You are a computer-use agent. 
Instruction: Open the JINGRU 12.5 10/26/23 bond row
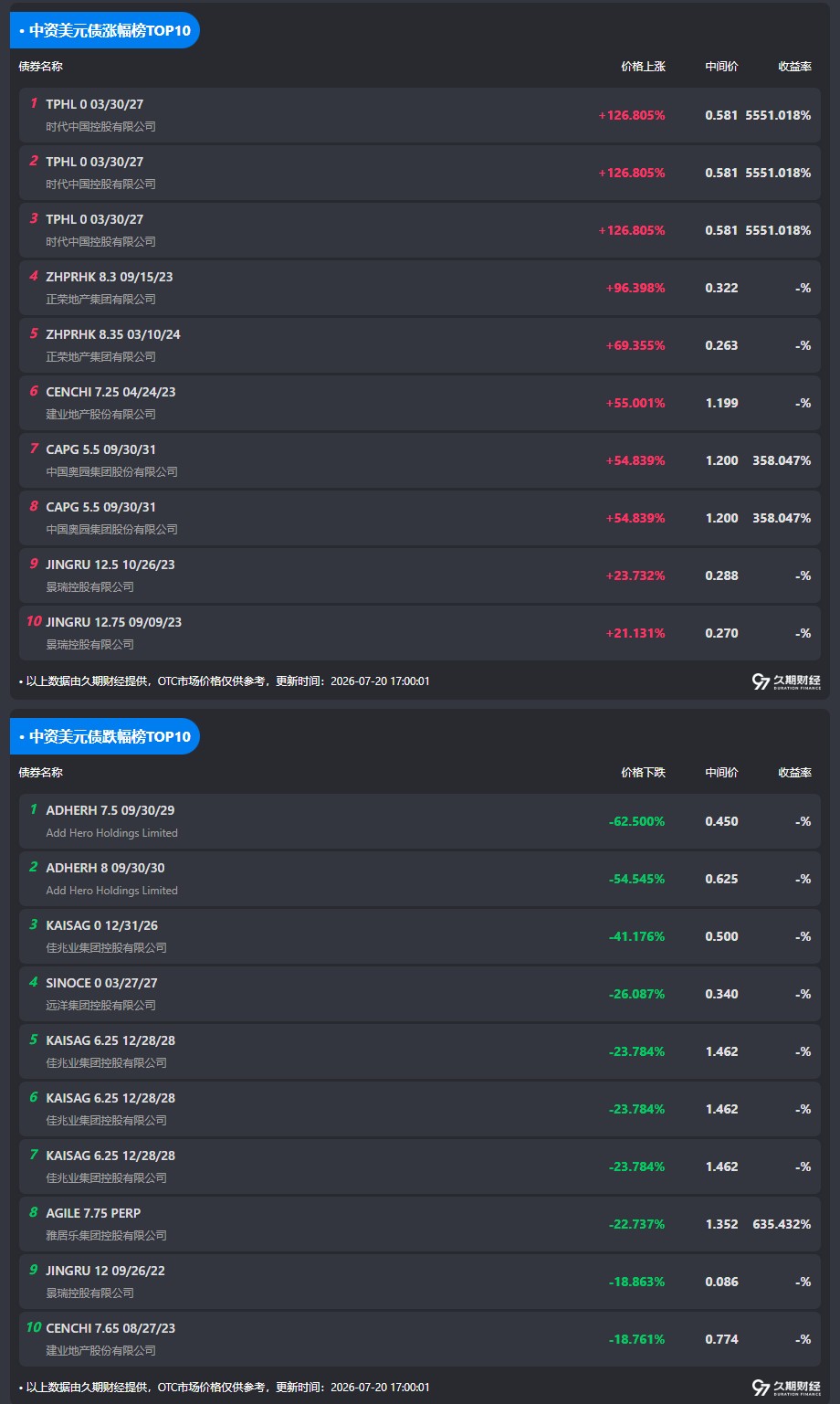click(x=420, y=575)
